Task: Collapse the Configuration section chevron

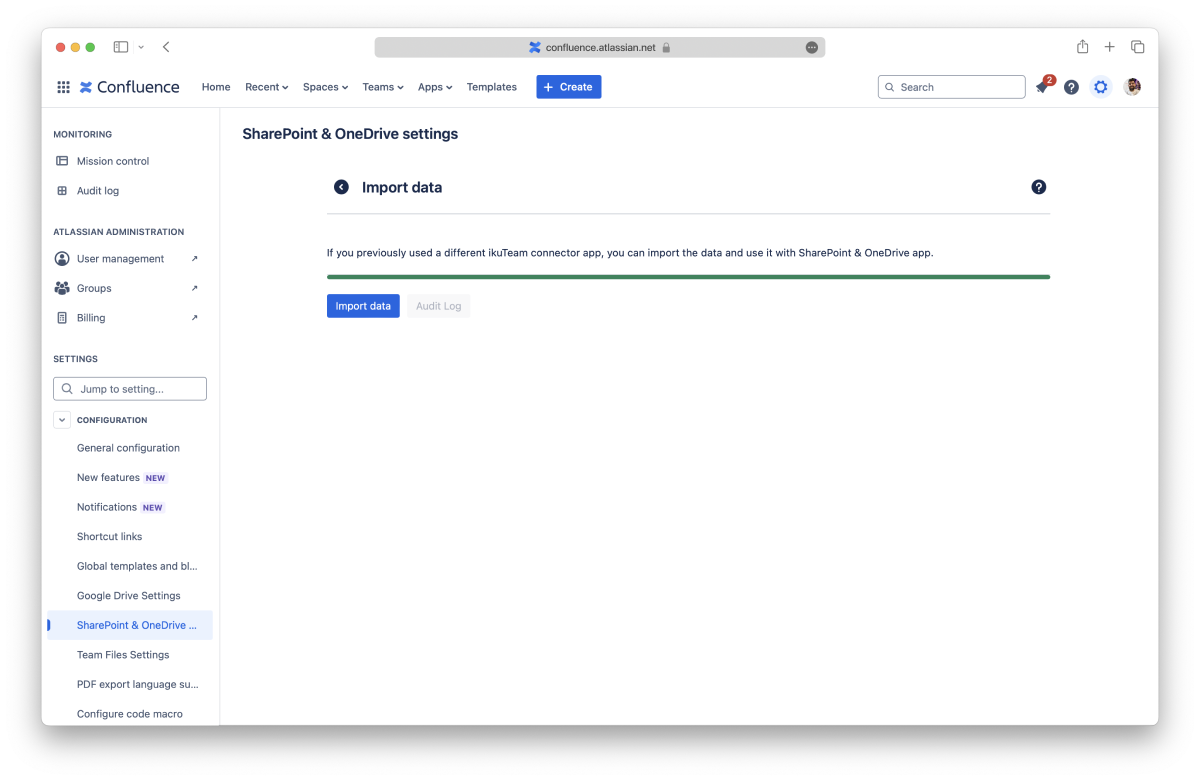Action: click(x=62, y=420)
